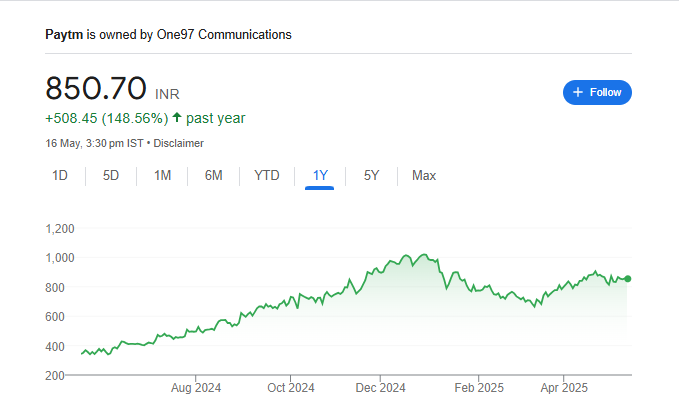Select the 1D time range tab

60,175
